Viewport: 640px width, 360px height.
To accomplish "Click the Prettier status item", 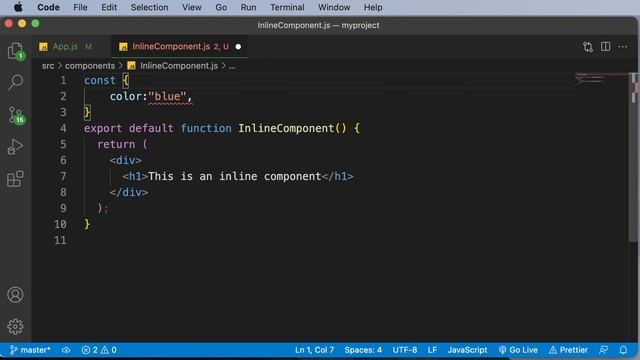I will [x=568, y=350].
